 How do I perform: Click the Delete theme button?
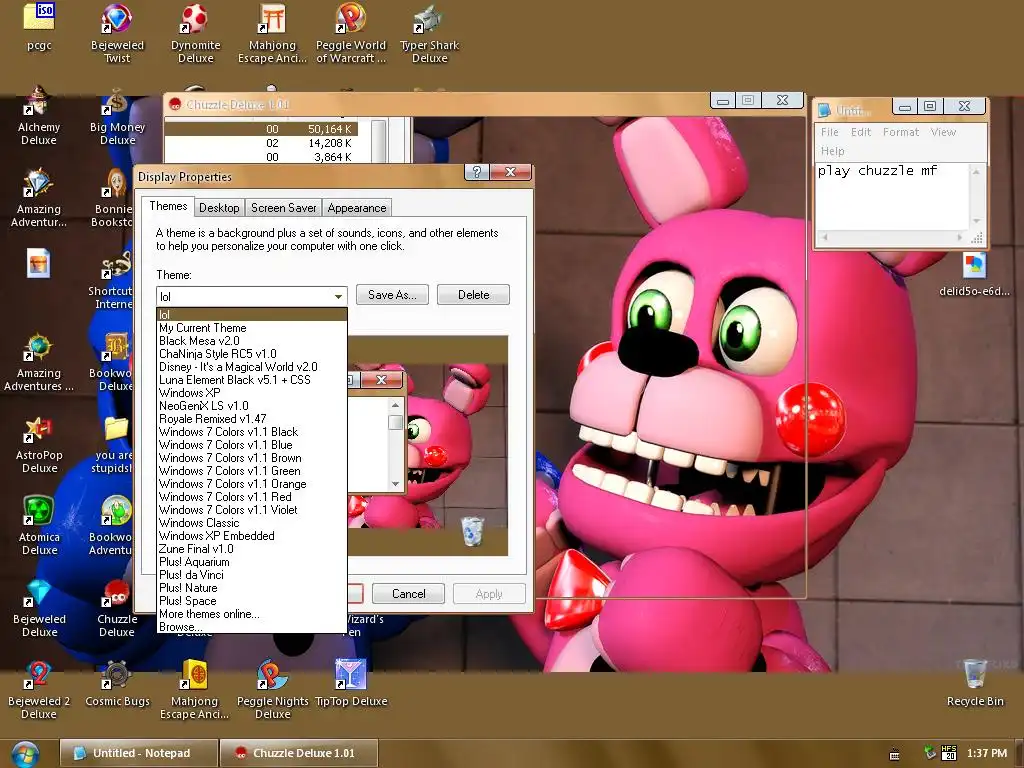pos(473,295)
